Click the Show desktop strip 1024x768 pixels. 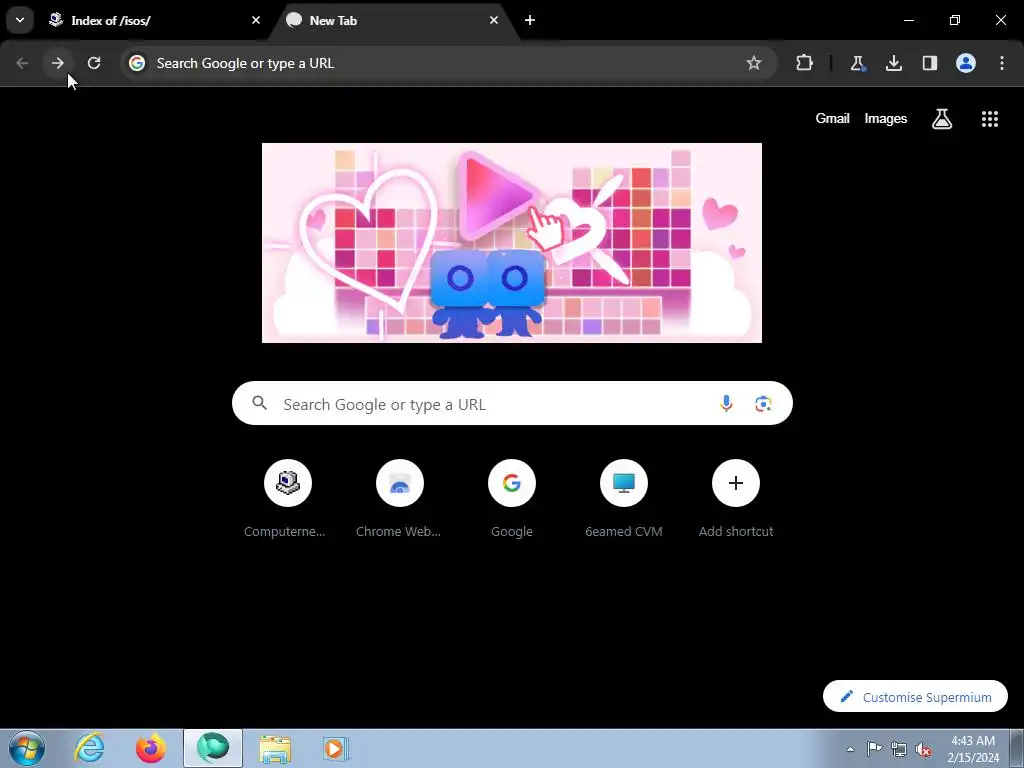(x=1017, y=749)
